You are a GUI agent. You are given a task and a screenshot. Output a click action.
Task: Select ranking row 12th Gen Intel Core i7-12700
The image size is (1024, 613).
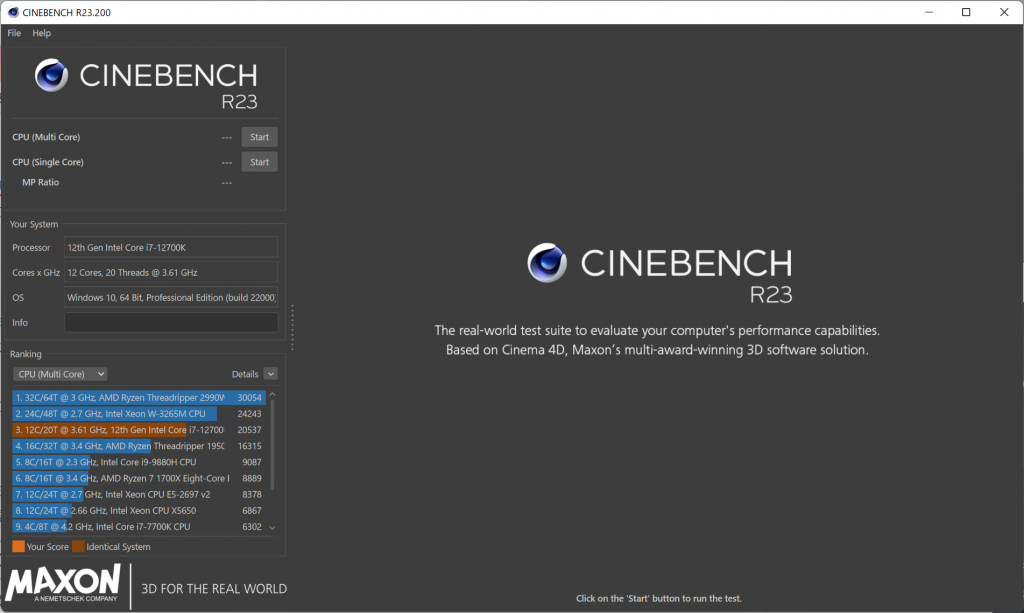tap(138, 430)
